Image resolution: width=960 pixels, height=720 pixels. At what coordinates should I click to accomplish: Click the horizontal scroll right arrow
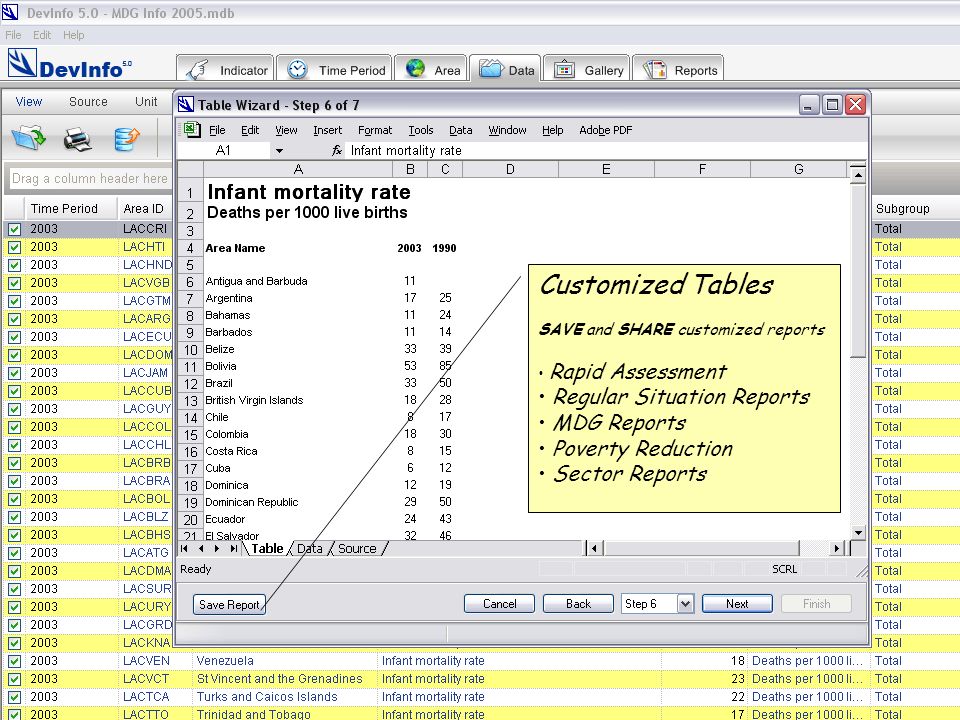coord(836,549)
